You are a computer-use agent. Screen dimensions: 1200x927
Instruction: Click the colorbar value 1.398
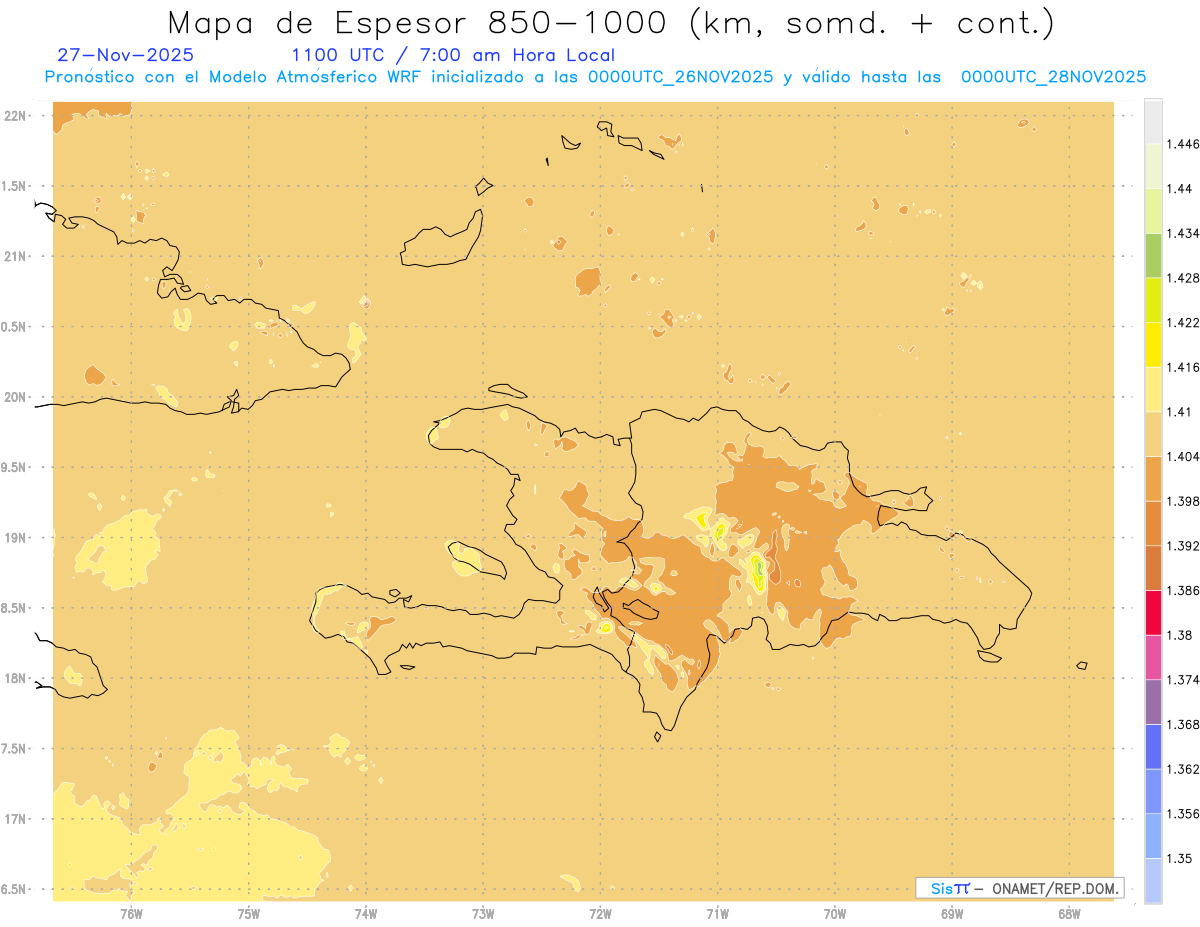(x=1181, y=501)
